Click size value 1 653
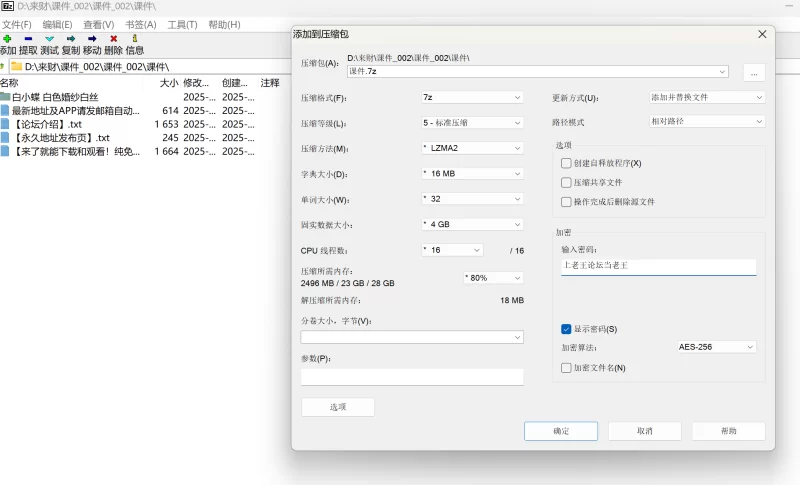Viewport: 800px width, 485px height. click(x=166, y=124)
